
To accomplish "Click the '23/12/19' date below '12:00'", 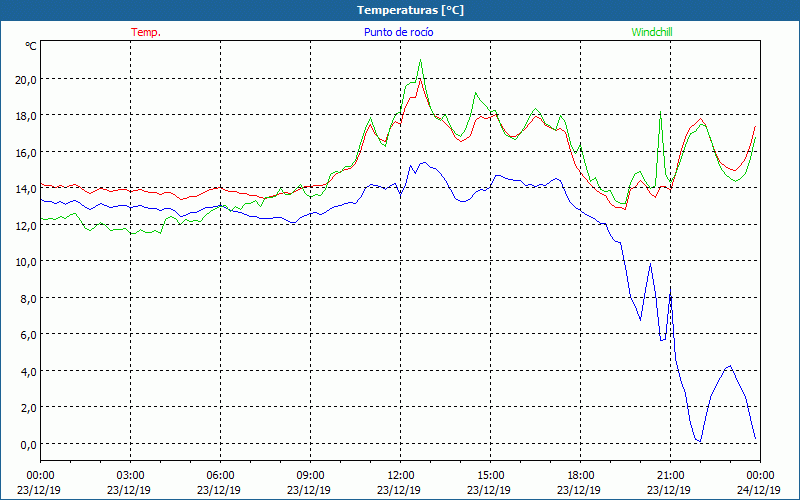I will tap(398, 490).
